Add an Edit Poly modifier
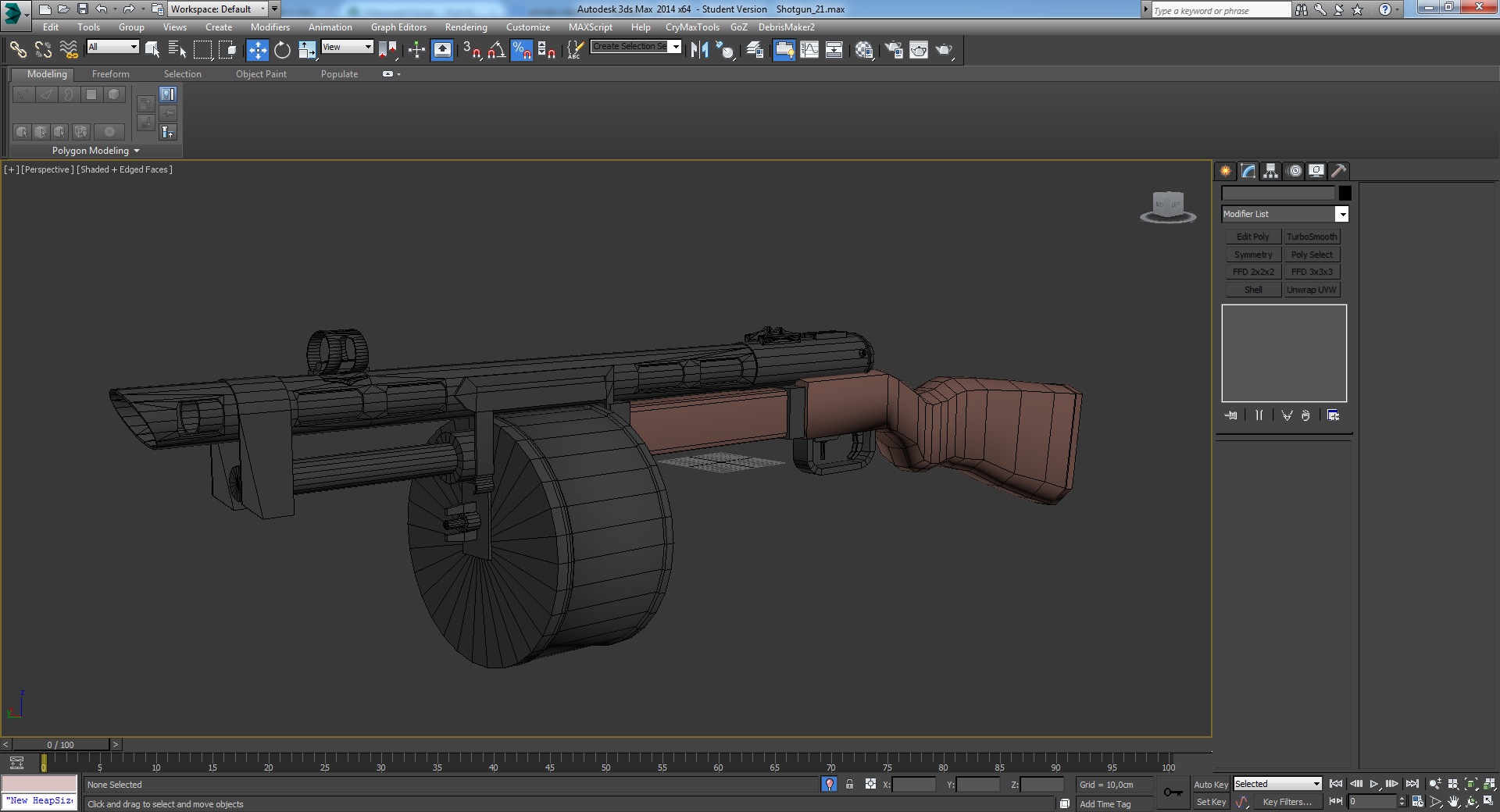The image size is (1500, 812). pos(1253,237)
